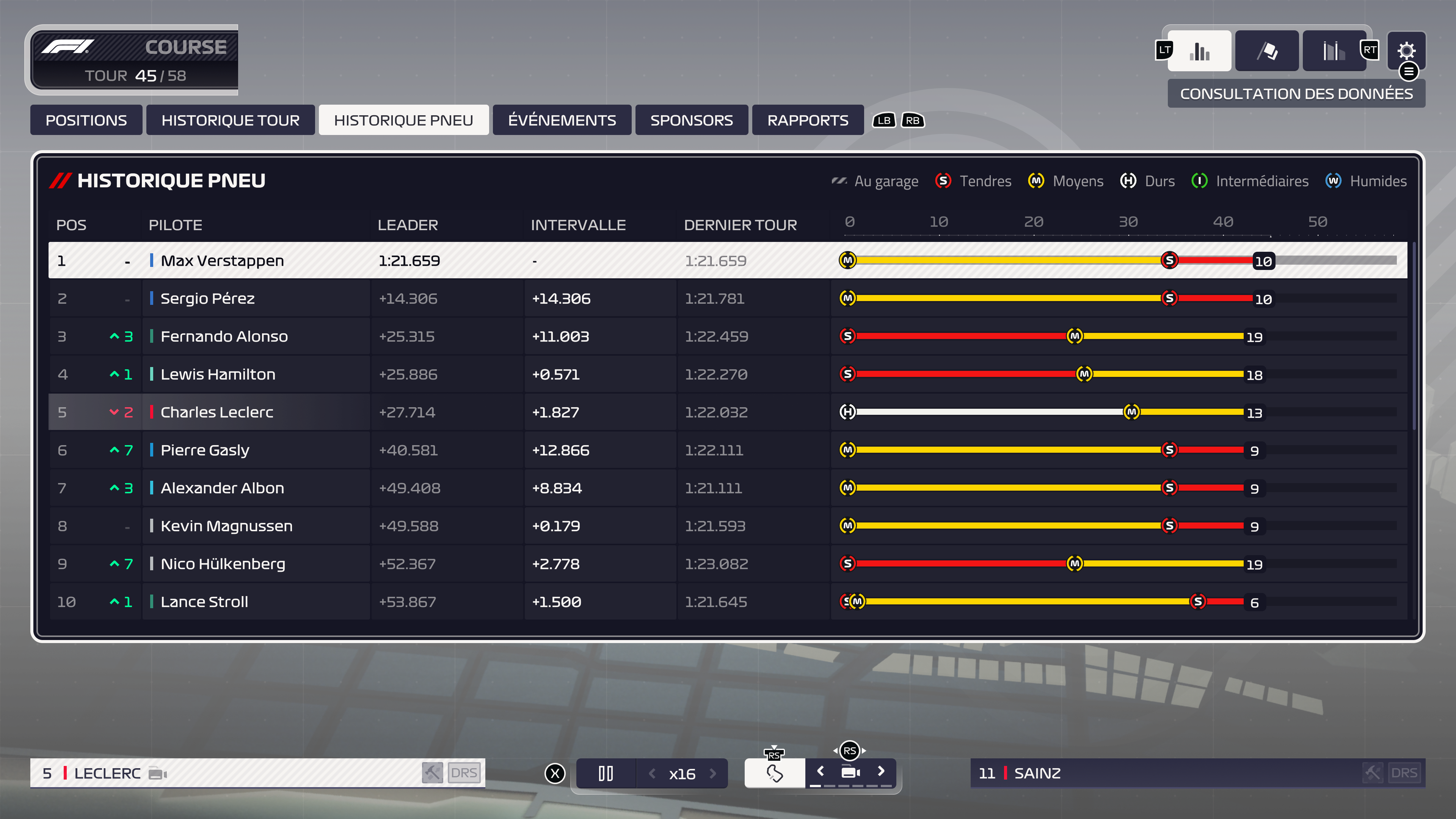Viewport: 1456px width, 819px height.
Task: Click the soft tyre marker on Verstappen's timeline
Action: pyautogui.click(x=1169, y=260)
